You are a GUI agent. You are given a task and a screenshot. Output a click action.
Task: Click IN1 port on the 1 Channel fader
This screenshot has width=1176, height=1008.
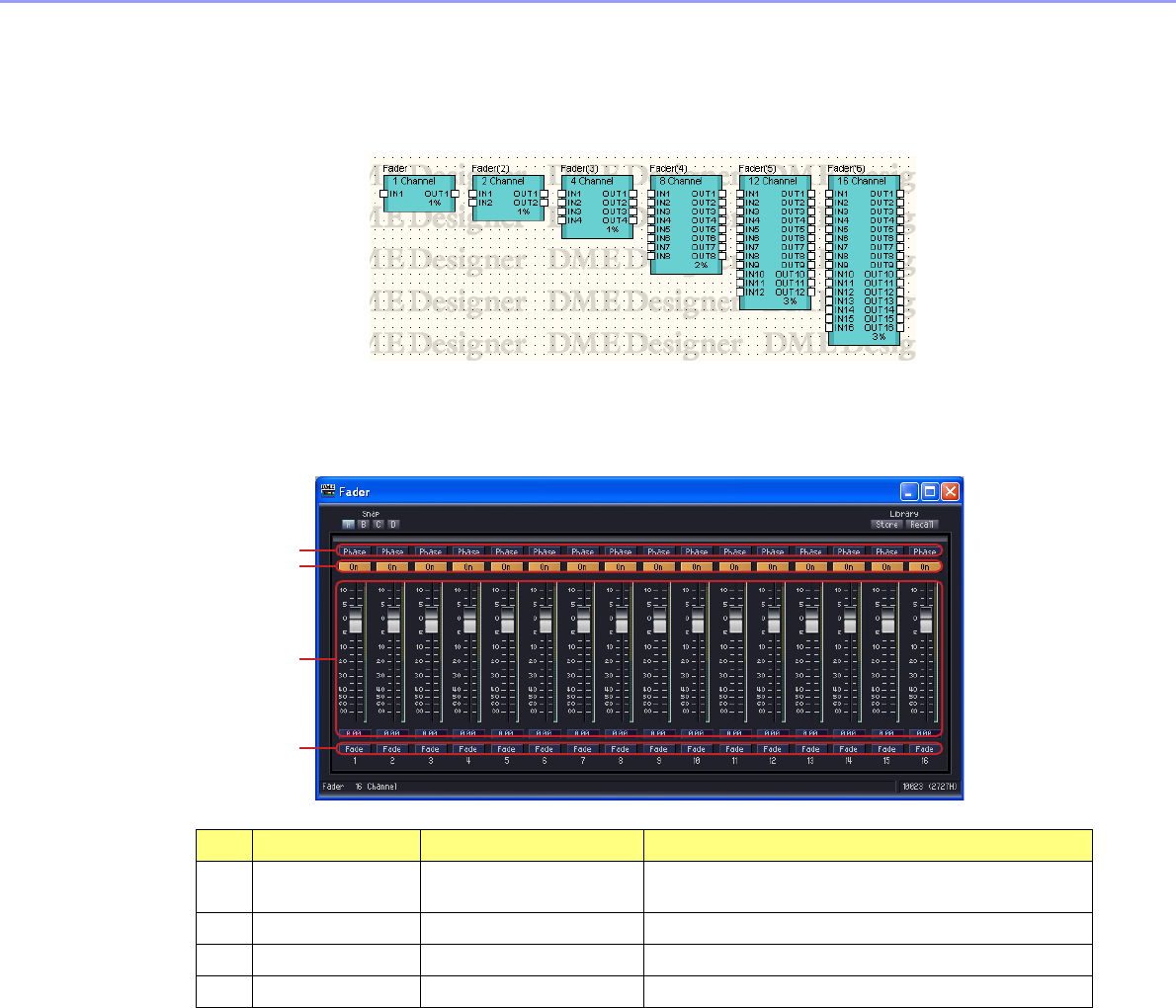pos(384,194)
